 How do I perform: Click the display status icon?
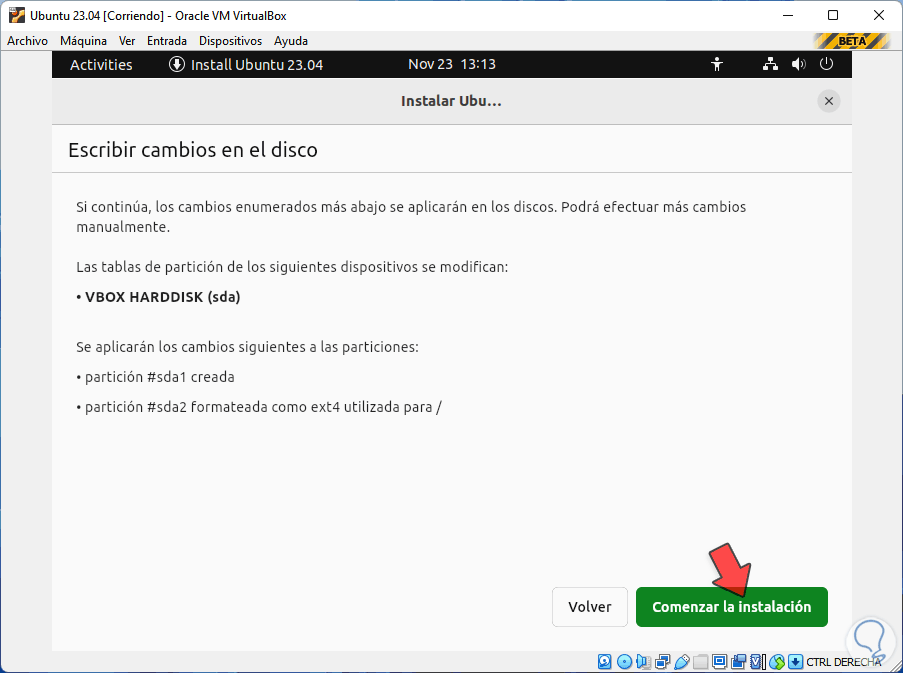(719, 661)
